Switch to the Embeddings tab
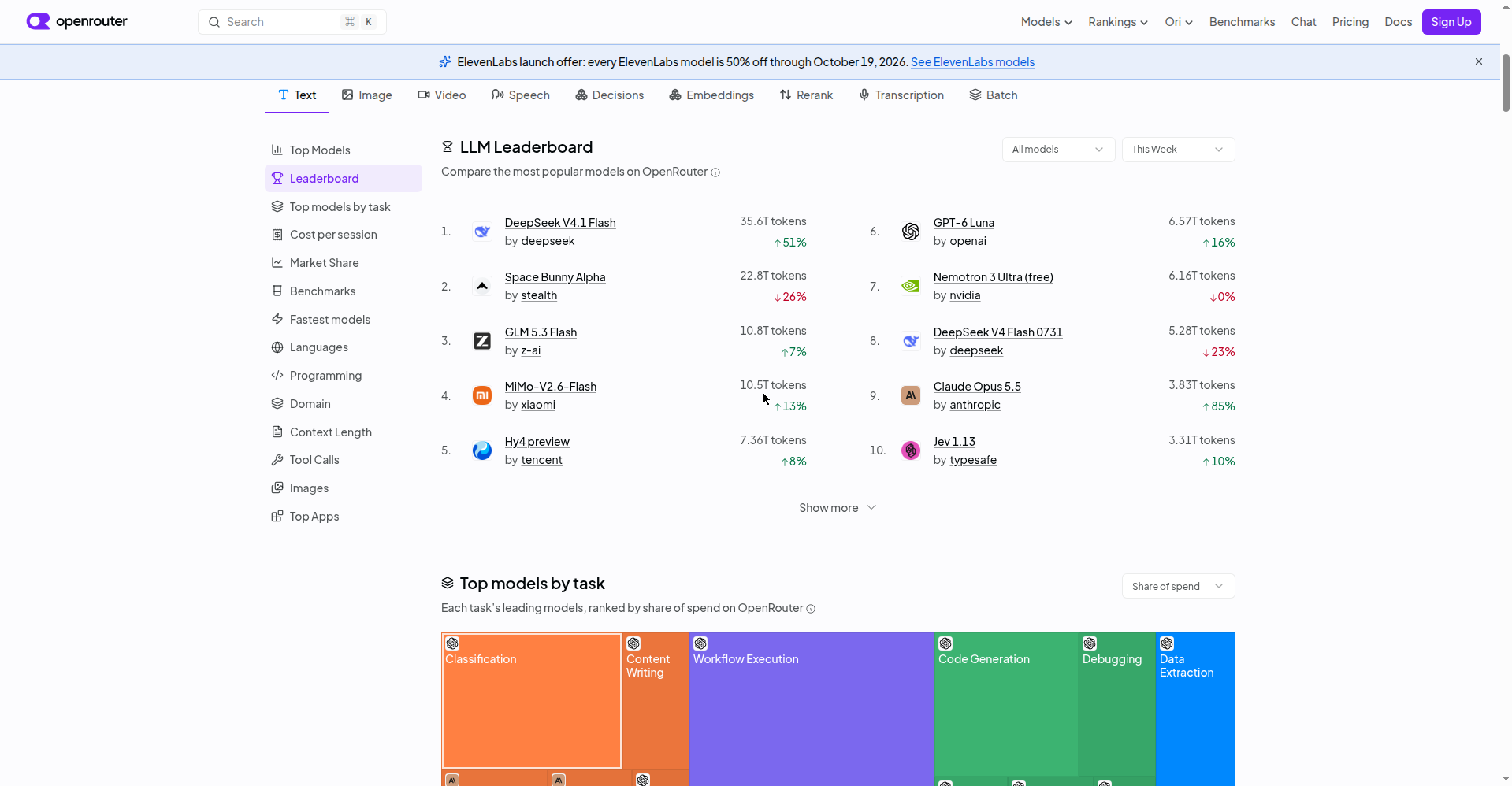 point(711,95)
